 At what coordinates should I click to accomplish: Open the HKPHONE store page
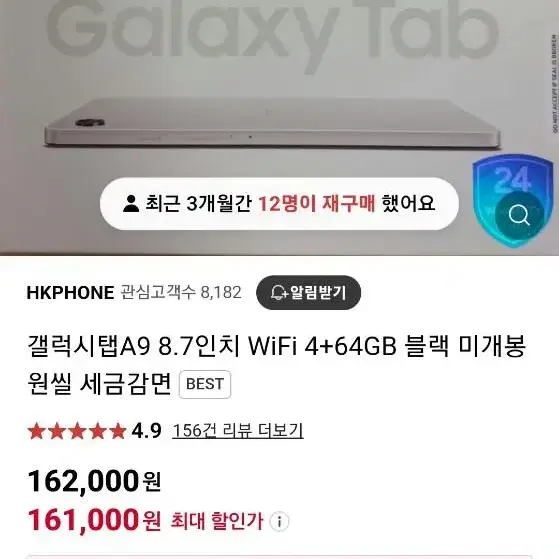tap(70, 293)
